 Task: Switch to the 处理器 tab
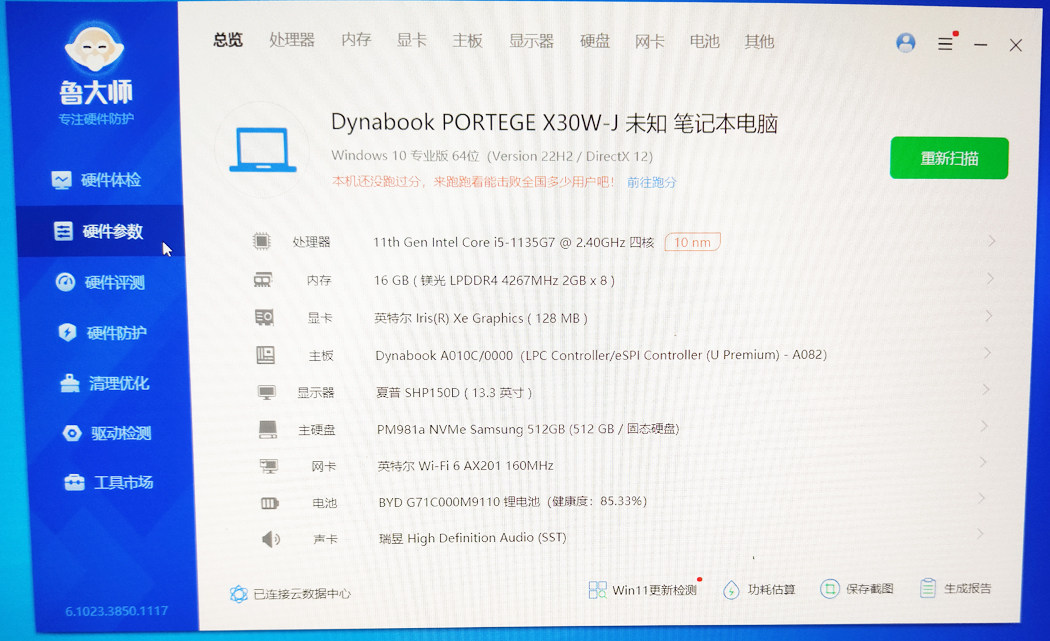(x=292, y=40)
